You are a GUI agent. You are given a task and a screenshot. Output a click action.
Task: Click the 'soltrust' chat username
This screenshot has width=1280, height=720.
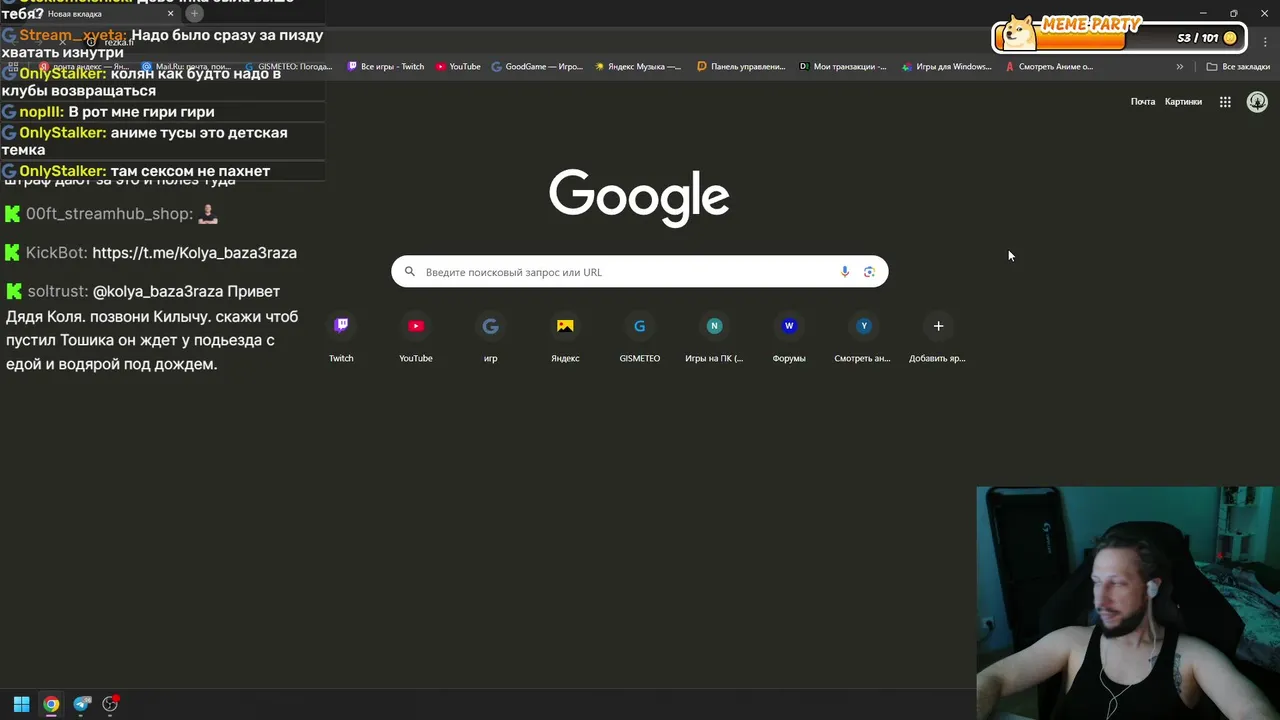[57, 291]
